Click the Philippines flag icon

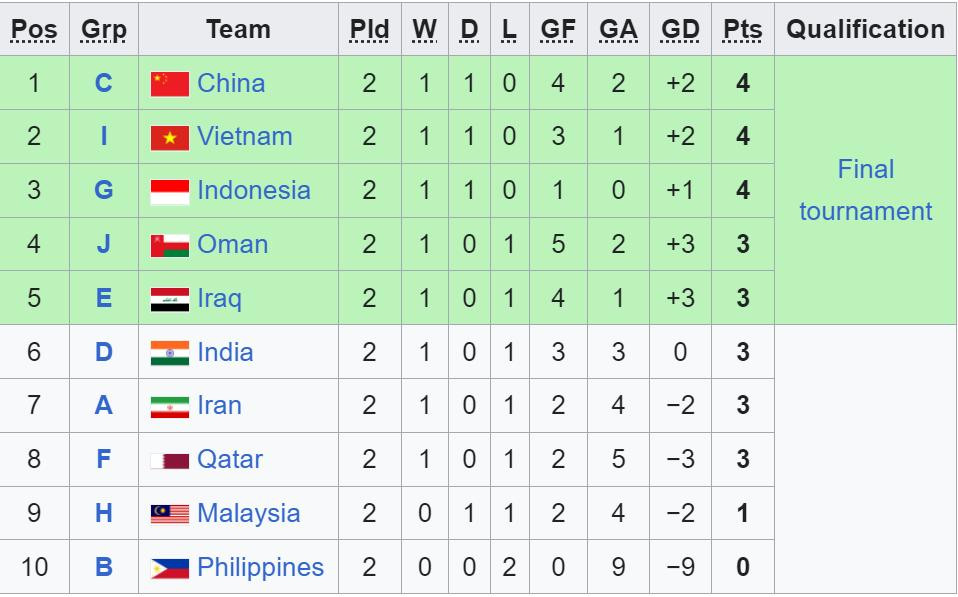[169, 569]
